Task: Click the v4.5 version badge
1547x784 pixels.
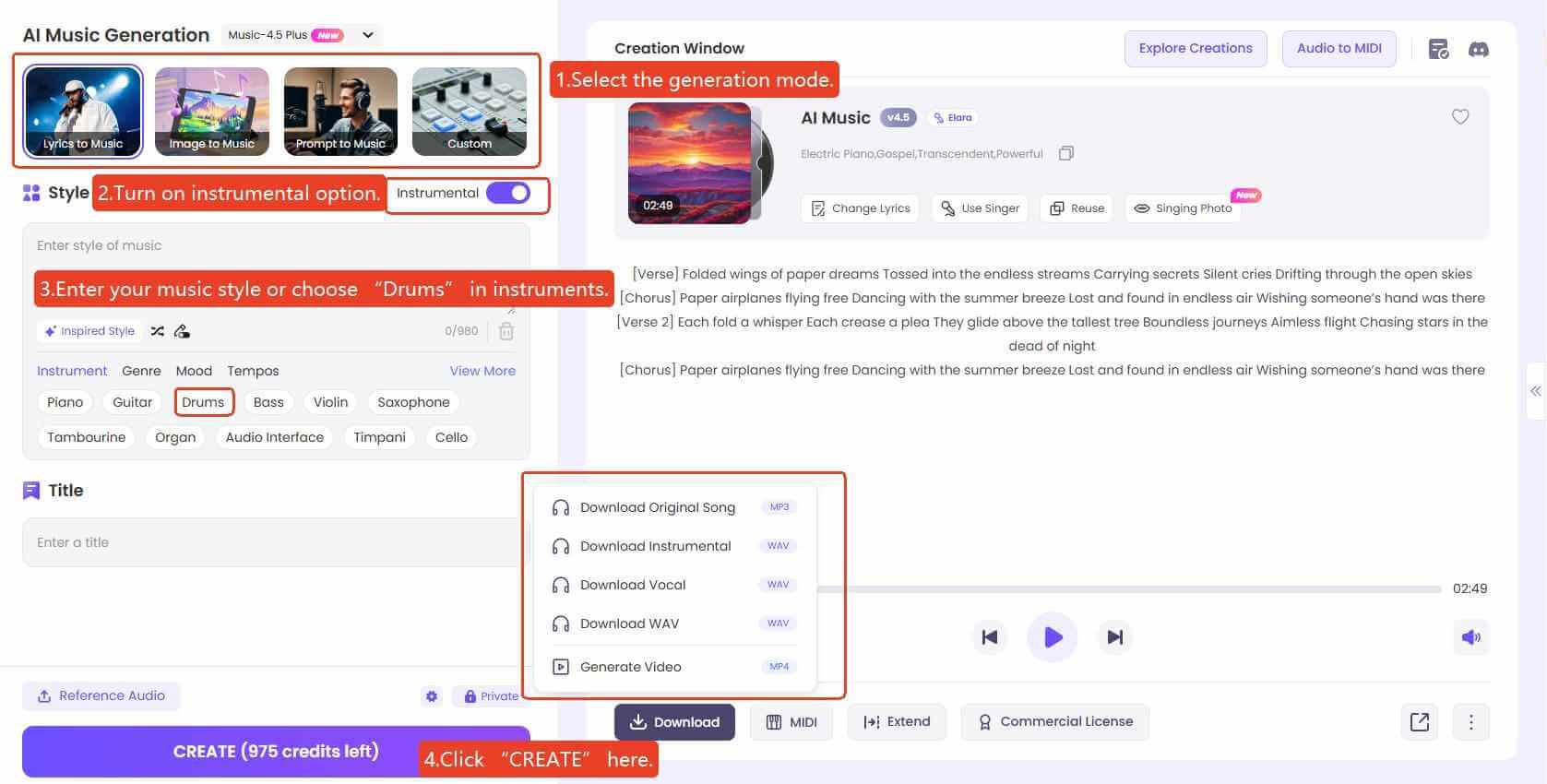Action: (898, 117)
